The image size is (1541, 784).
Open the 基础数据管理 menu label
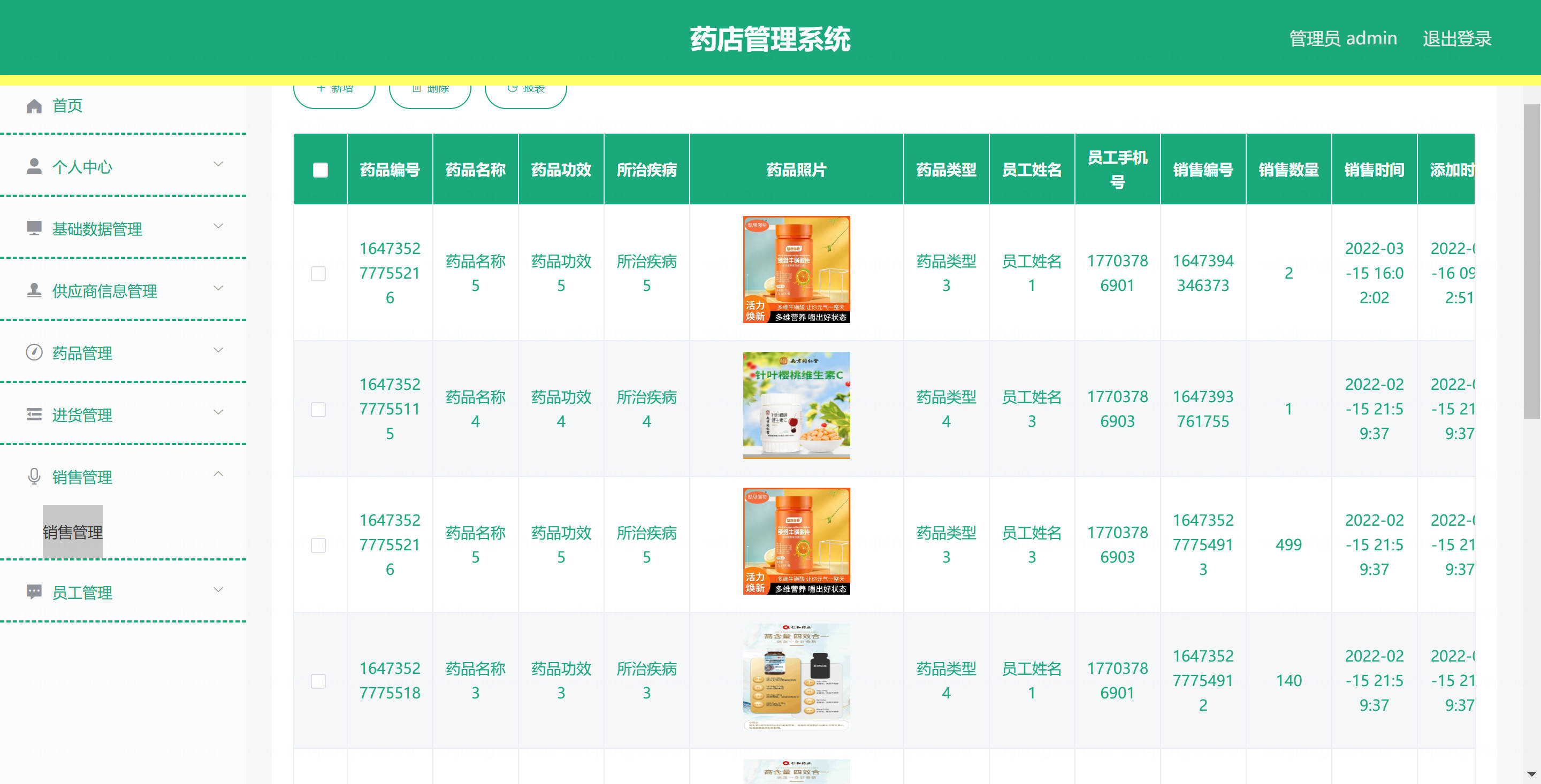[x=97, y=229]
